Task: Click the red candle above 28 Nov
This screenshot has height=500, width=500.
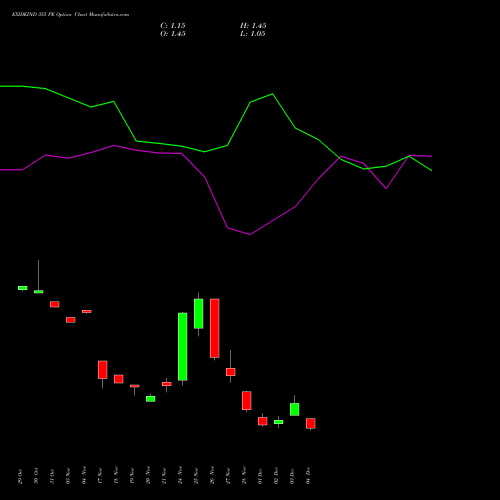Action: click(247, 401)
